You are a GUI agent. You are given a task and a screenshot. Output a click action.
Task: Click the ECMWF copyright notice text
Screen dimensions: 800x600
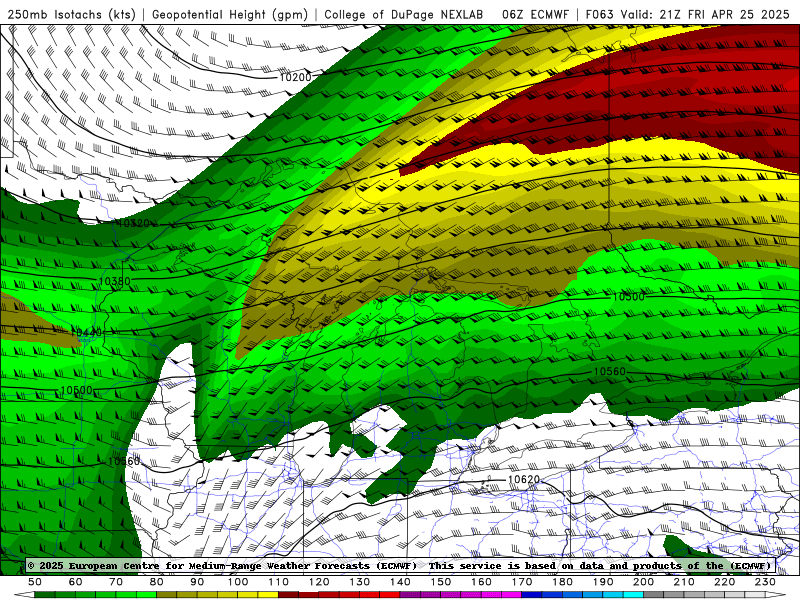coord(399,566)
